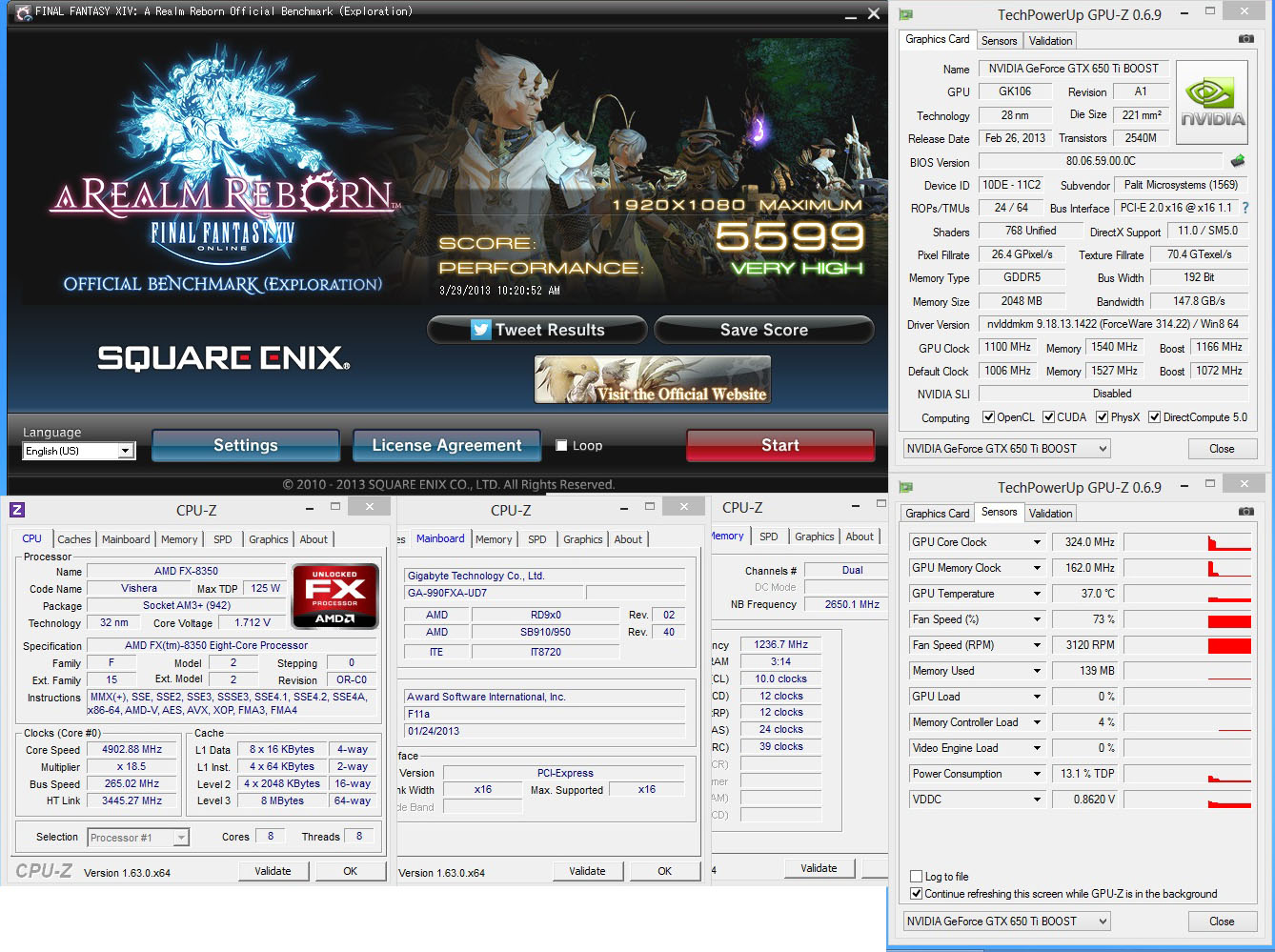Open the Graphics tab in the leftmost CPU-Z window
Screen dimensions: 1275x952
click(269, 539)
